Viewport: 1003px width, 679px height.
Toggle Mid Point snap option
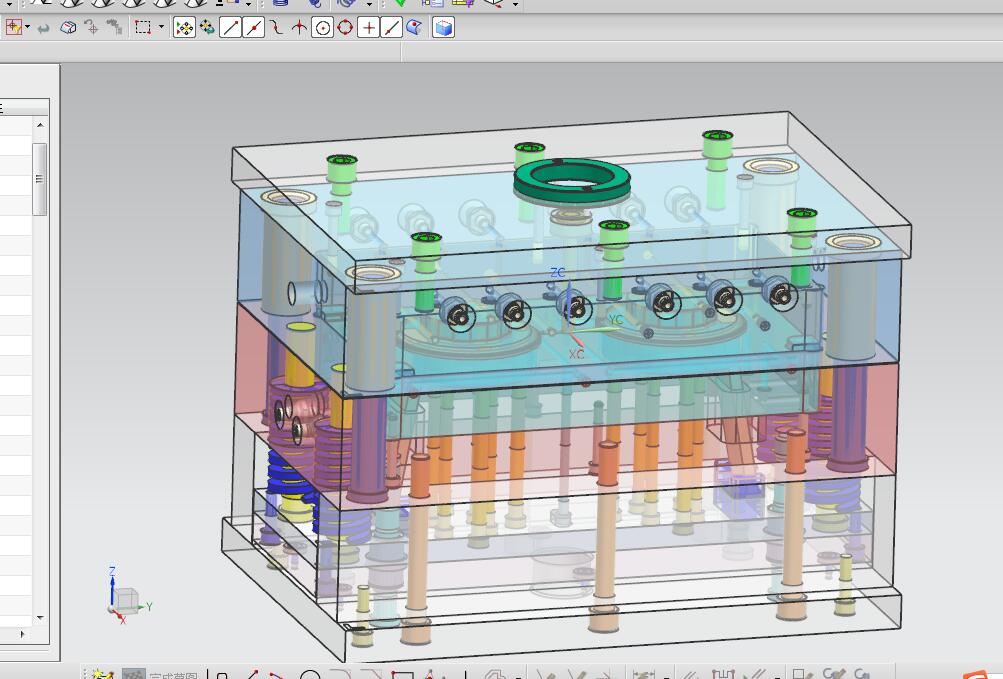[254, 28]
